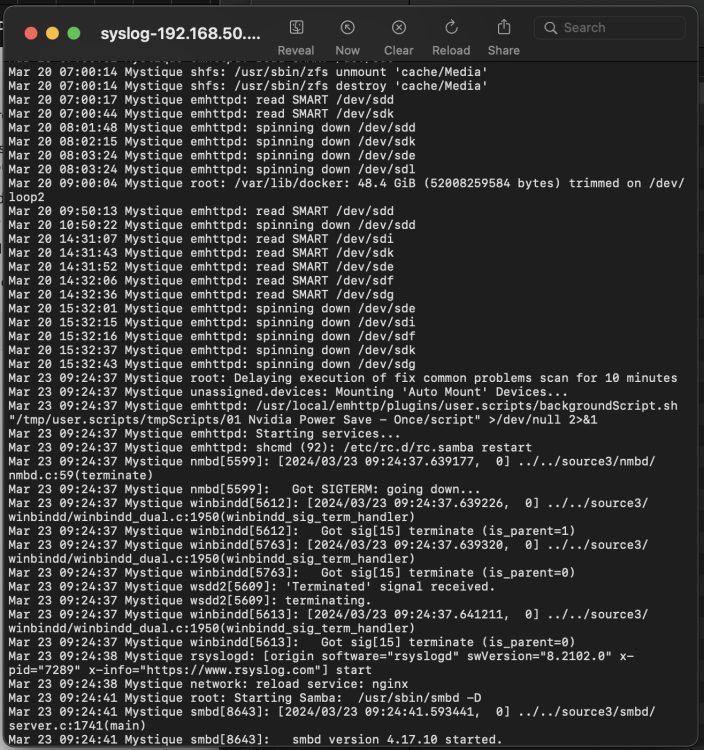Click winbindd[5613] terminate is_parent=0 line
This screenshot has height=750, width=704.
click(292, 642)
